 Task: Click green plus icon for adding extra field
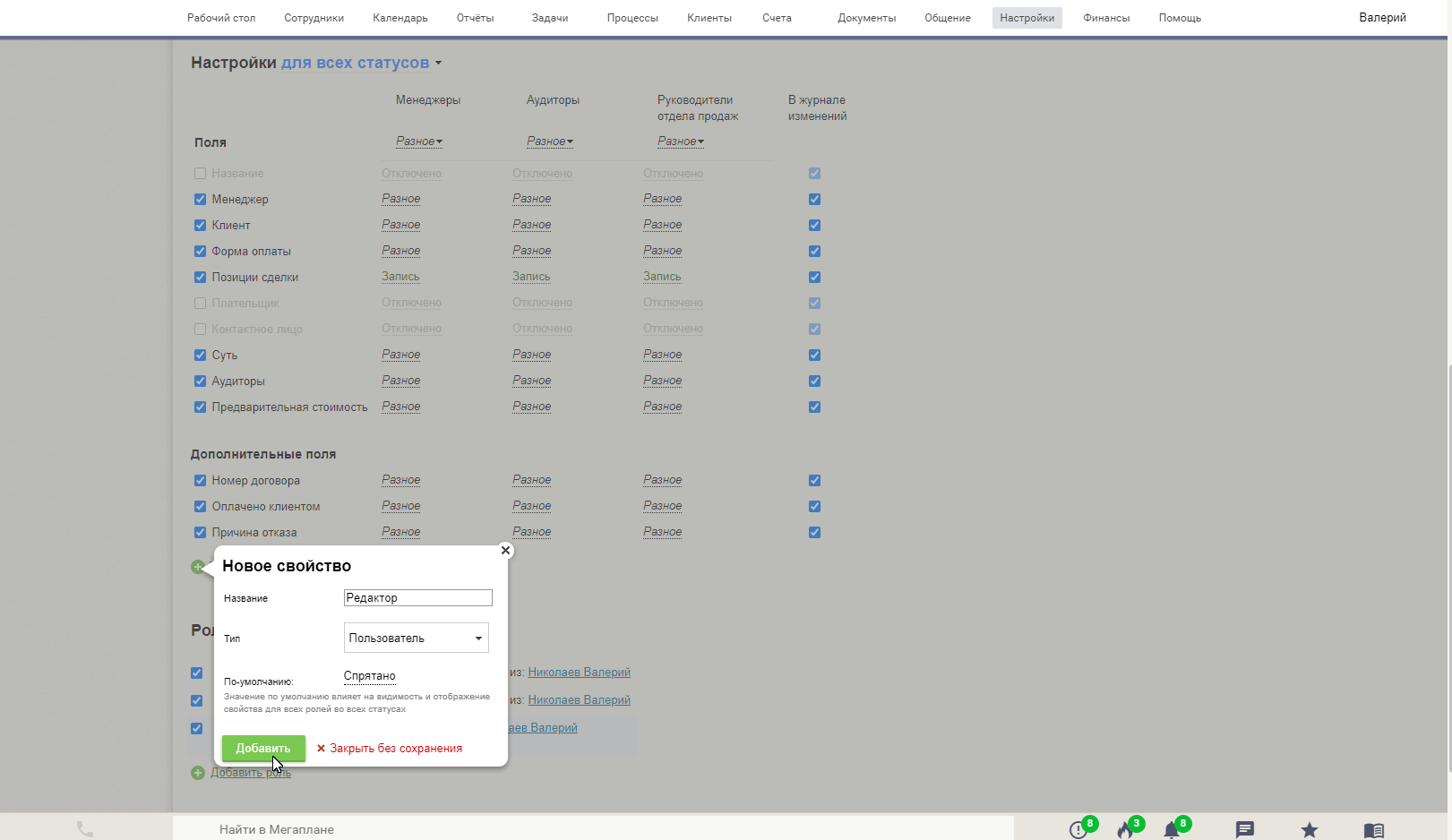[x=197, y=567]
